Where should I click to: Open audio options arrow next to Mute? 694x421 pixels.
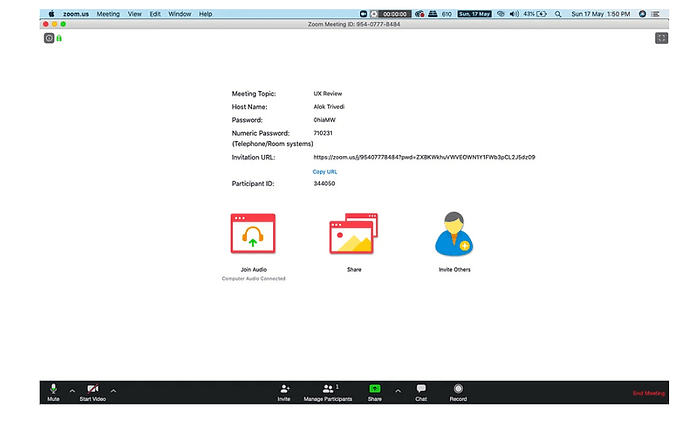pos(72,391)
